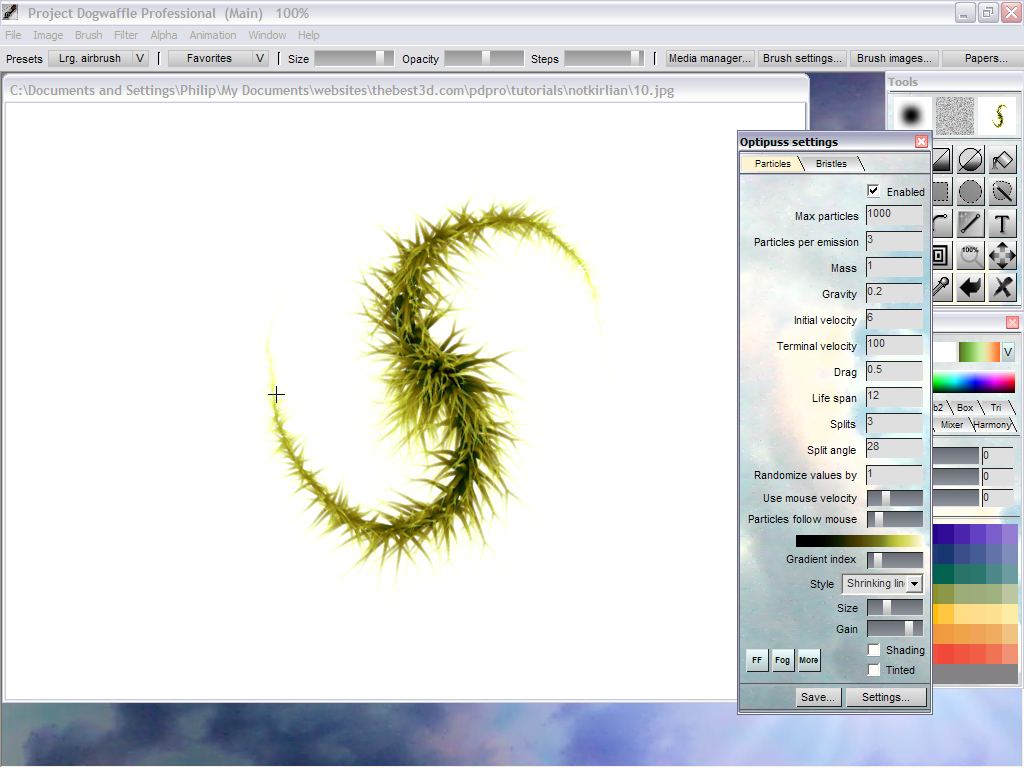Pick the Pan move arrows tool

point(1002,256)
